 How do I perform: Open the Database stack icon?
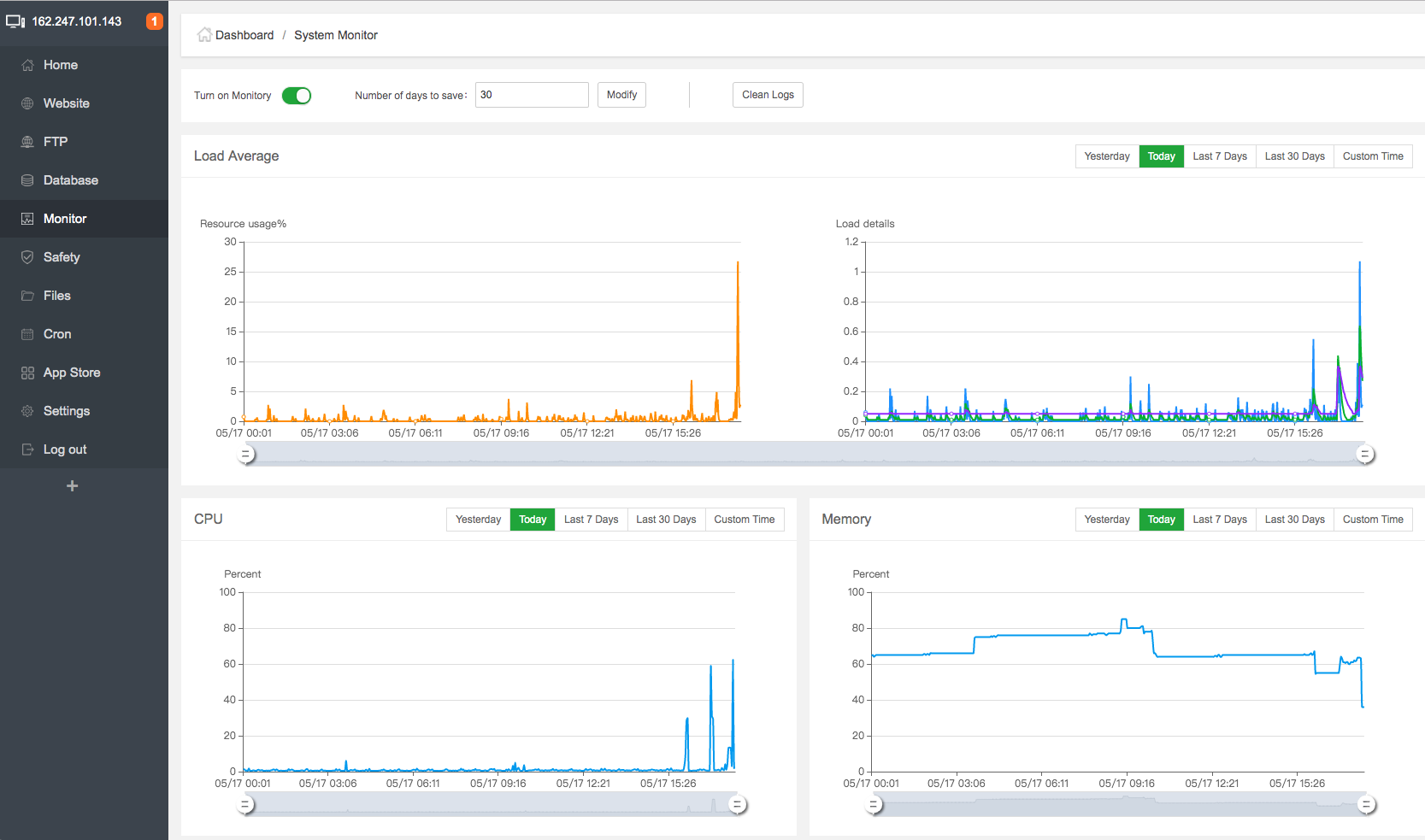[x=27, y=180]
